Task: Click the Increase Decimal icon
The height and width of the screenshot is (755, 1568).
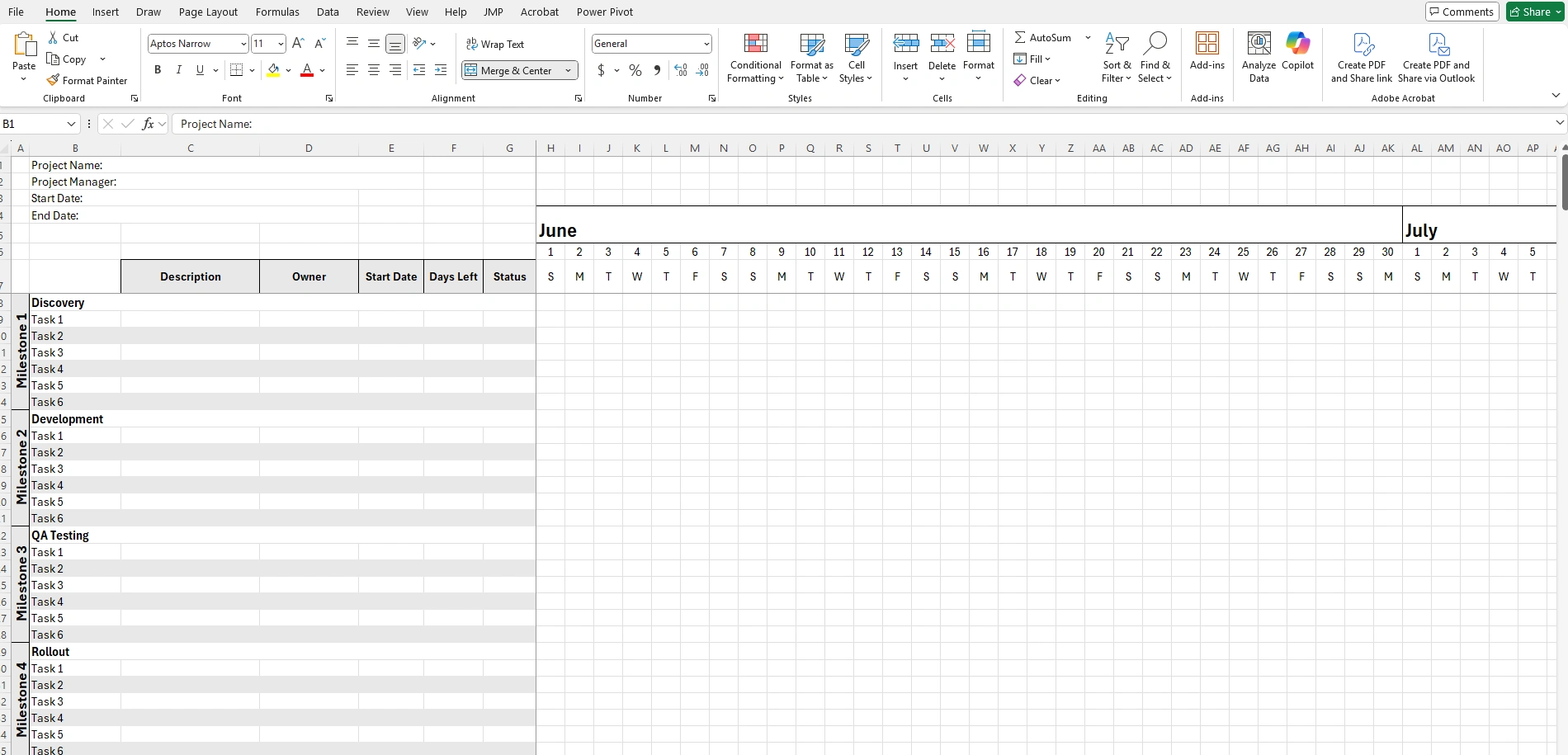Action: (680, 70)
